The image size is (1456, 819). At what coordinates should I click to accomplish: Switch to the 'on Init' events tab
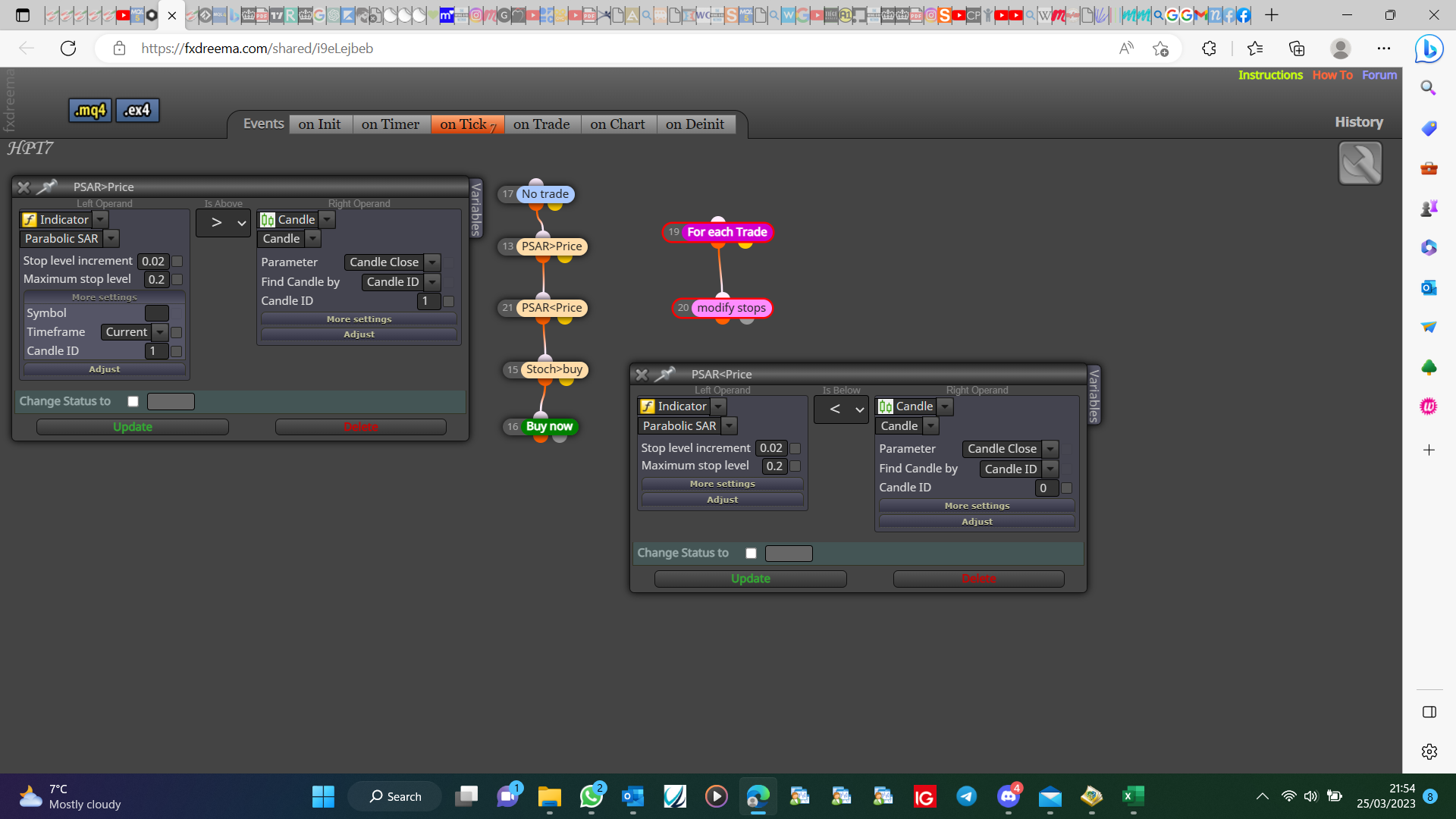[x=319, y=124]
